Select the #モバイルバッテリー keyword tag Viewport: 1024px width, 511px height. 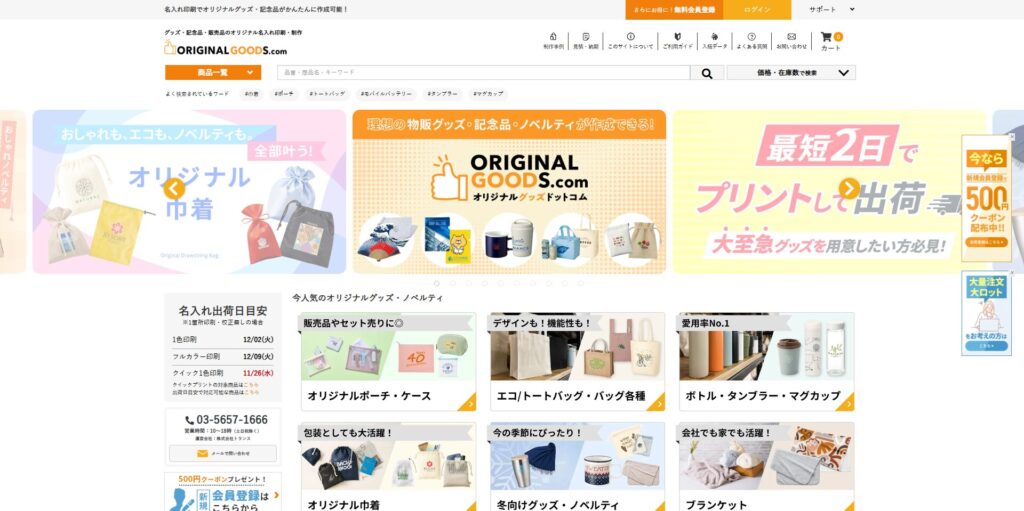[387, 94]
